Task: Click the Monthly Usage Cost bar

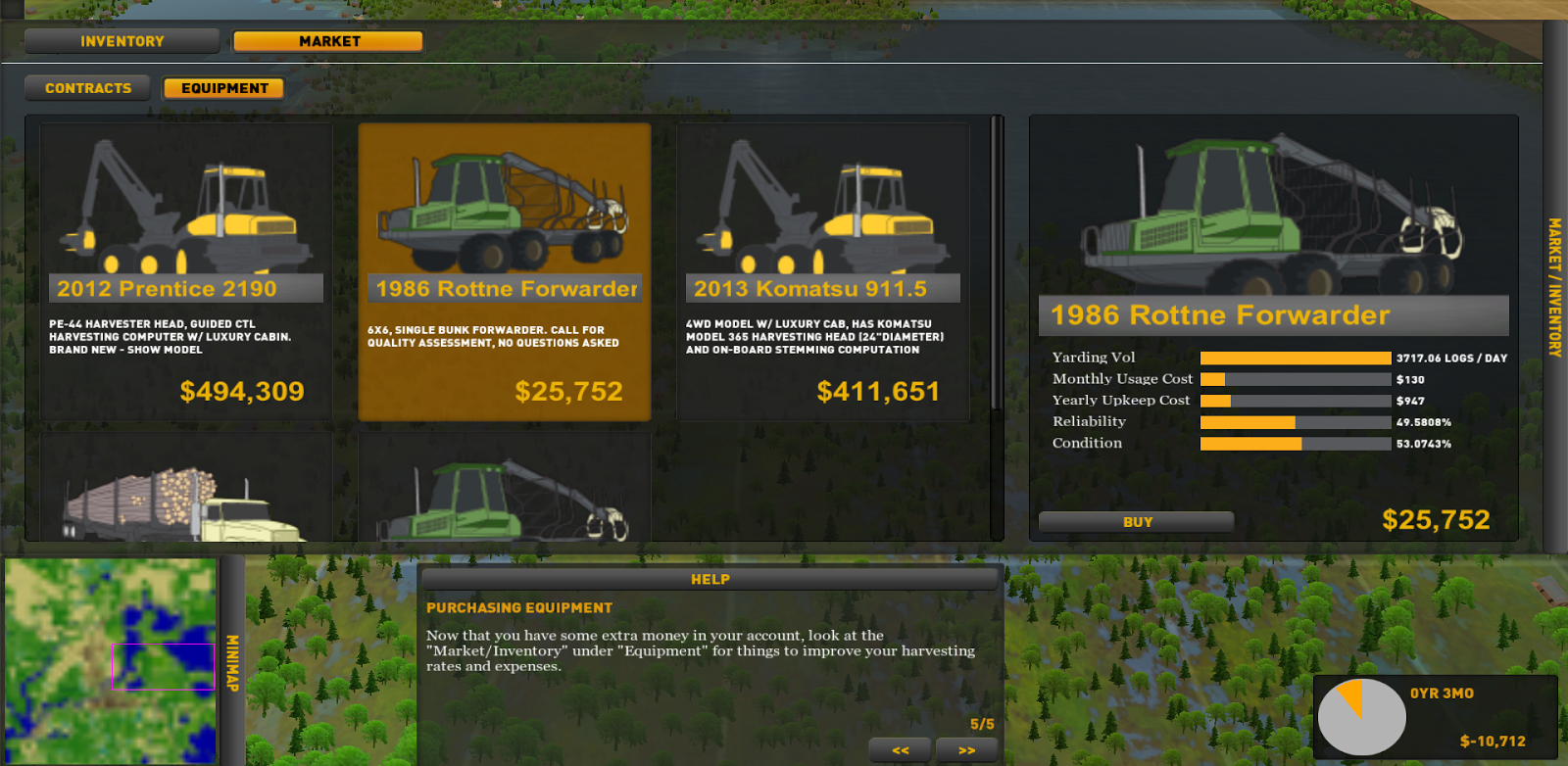Action: (x=1296, y=380)
